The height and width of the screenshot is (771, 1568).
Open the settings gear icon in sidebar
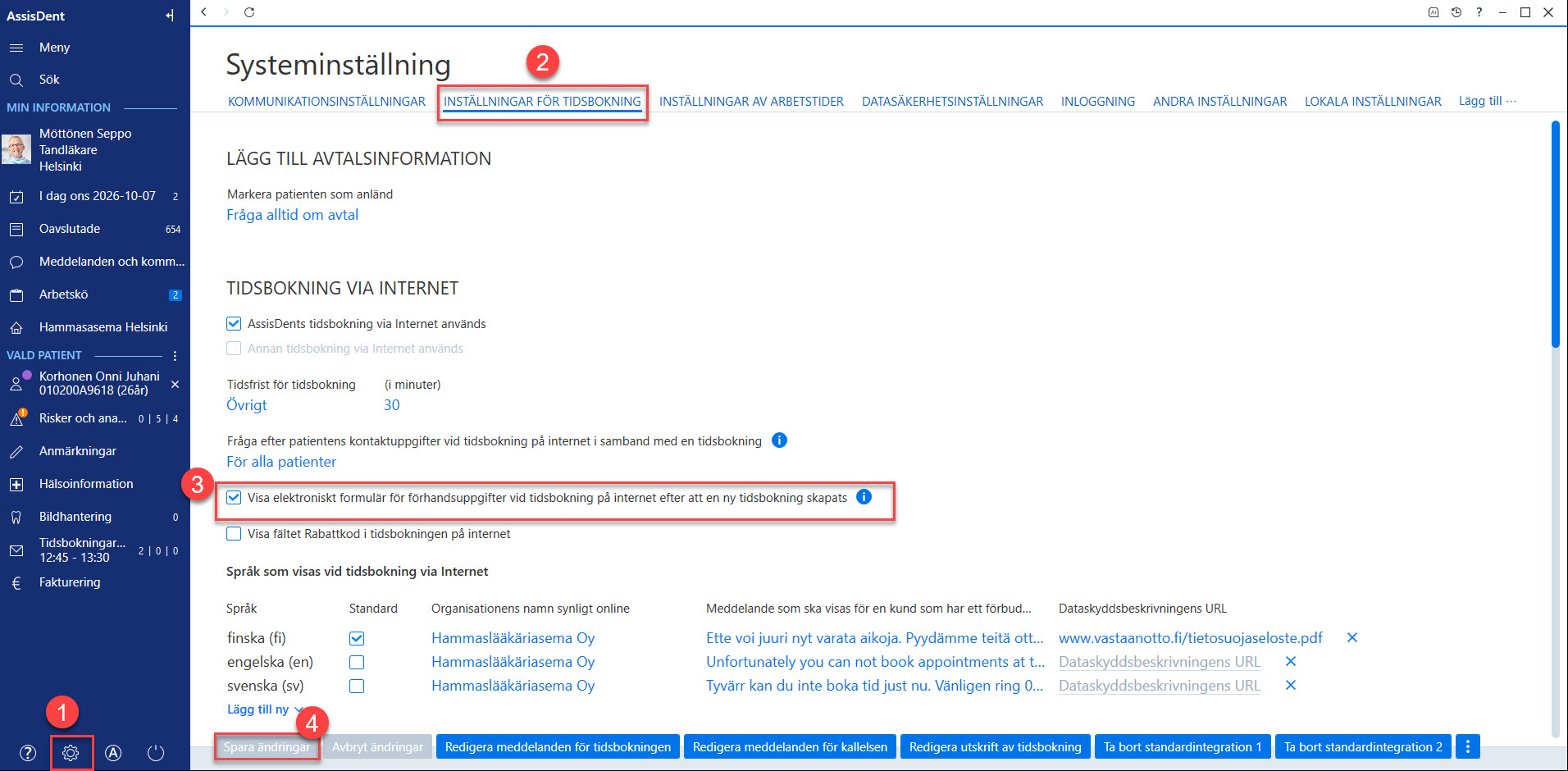click(71, 753)
